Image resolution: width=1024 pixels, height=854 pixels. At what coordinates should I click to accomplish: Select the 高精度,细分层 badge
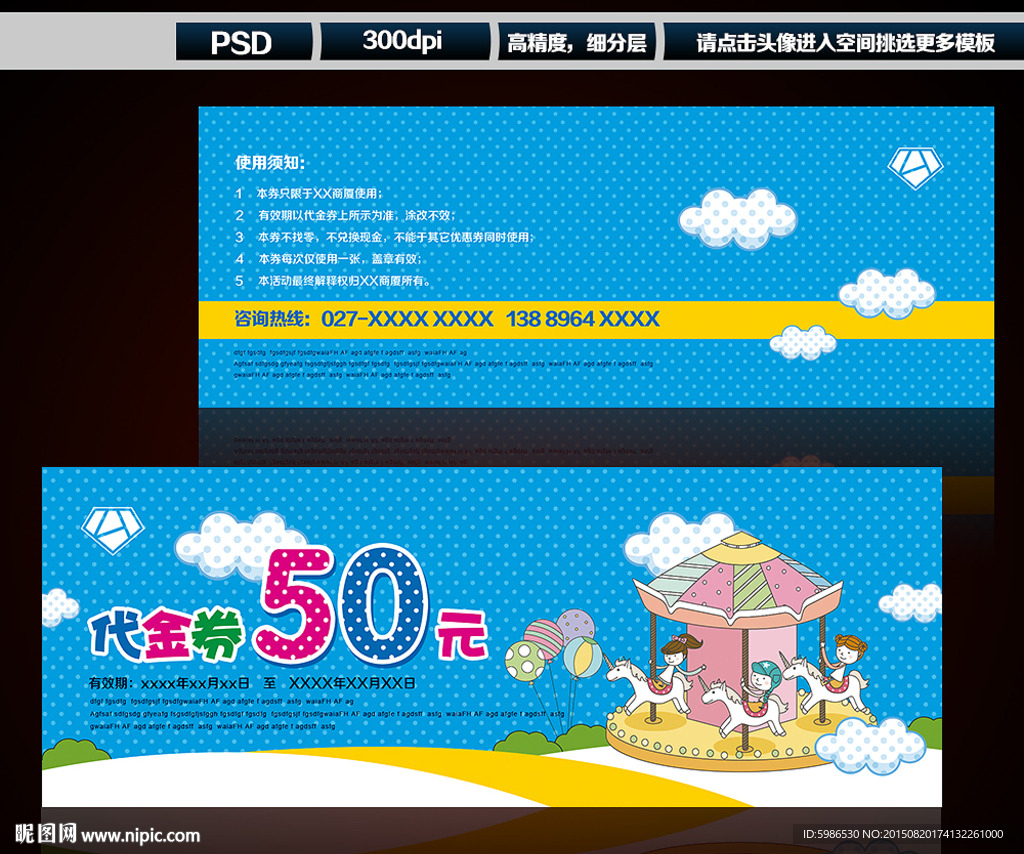[577, 42]
